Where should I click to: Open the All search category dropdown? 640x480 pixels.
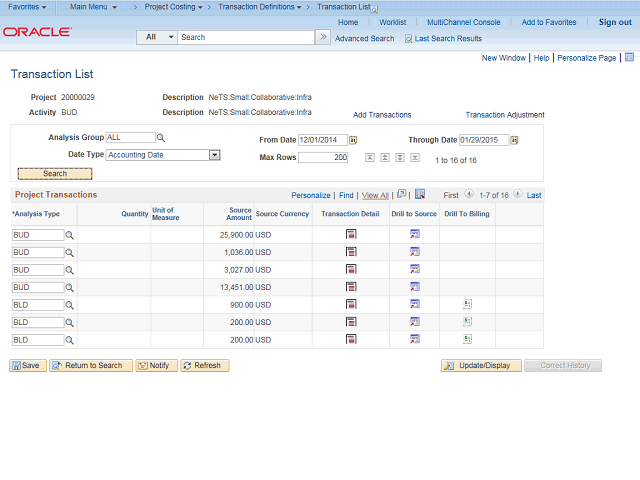click(x=158, y=38)
